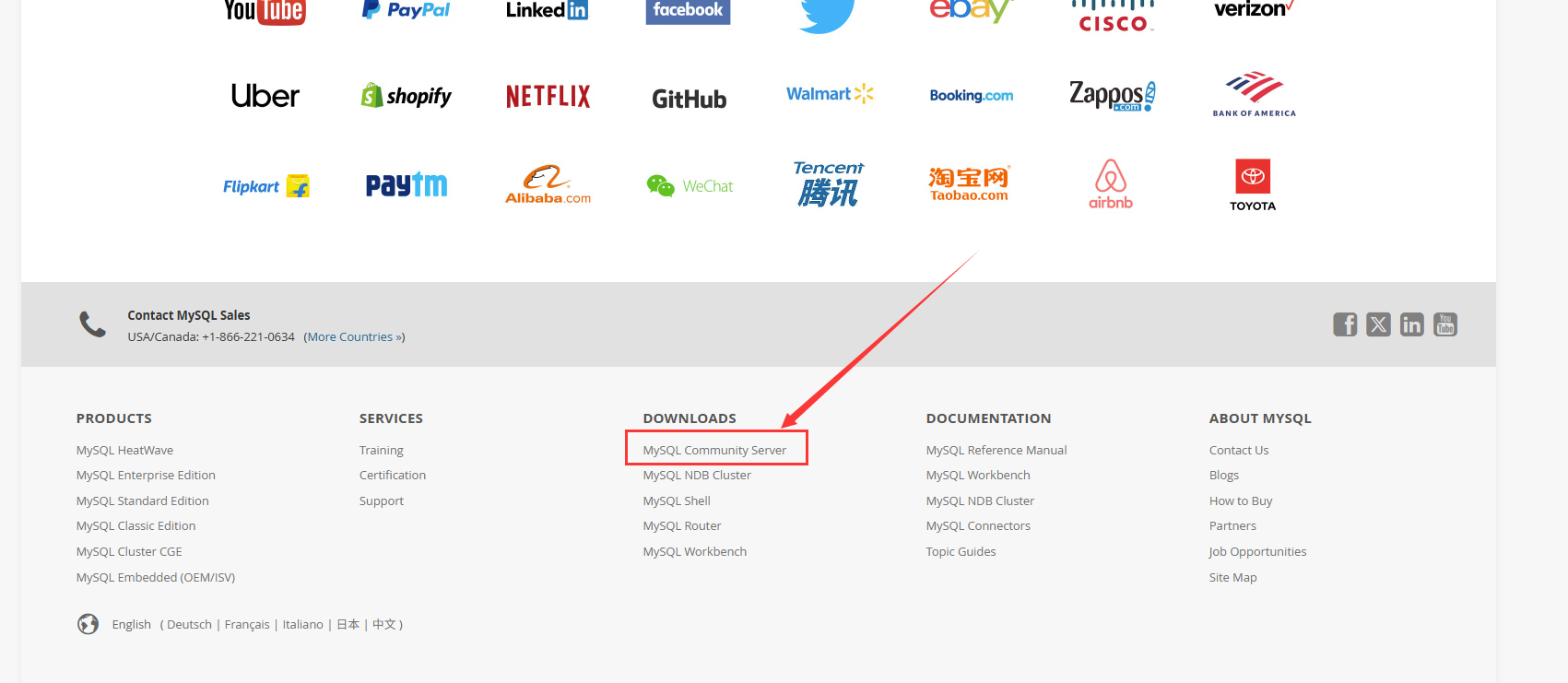Click the Shopify logo
Image resolution: width=1568 pixels, height=683 pixels.
point(406,95)
